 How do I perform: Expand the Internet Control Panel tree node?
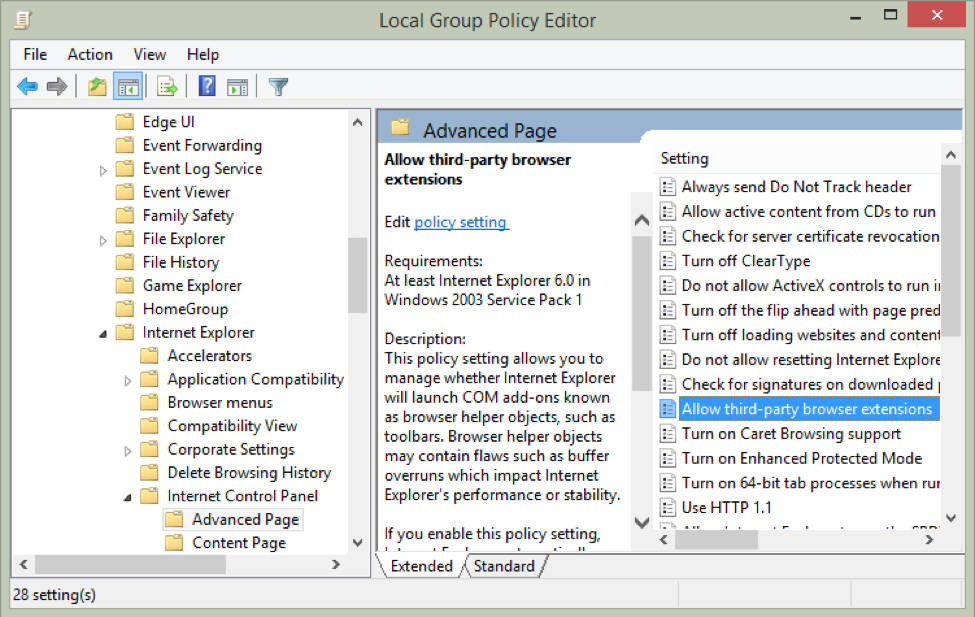tap(127, 495)
